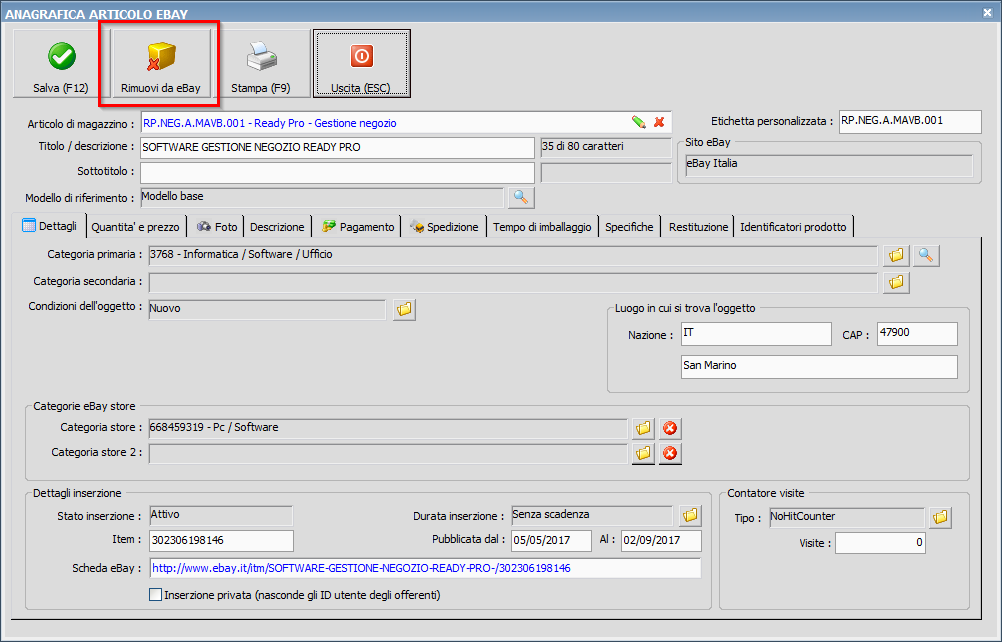Click the Categoria store value field
The image size is (1002, 642).
click(x=388, y=428)
